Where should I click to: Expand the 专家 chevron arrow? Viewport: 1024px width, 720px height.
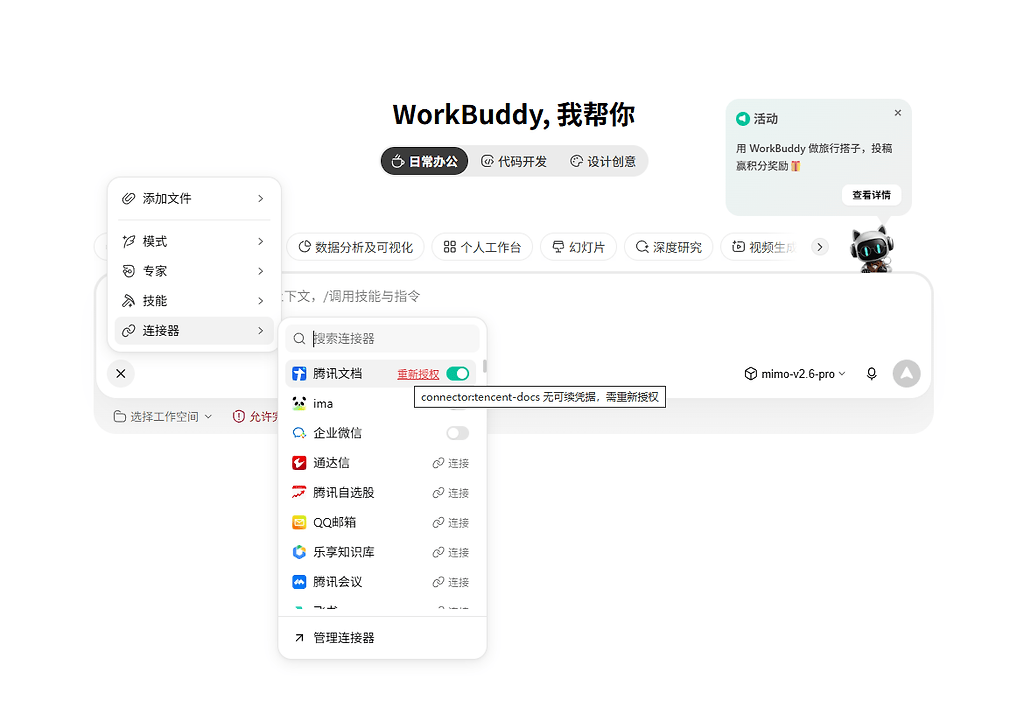[x=261, y=271]
